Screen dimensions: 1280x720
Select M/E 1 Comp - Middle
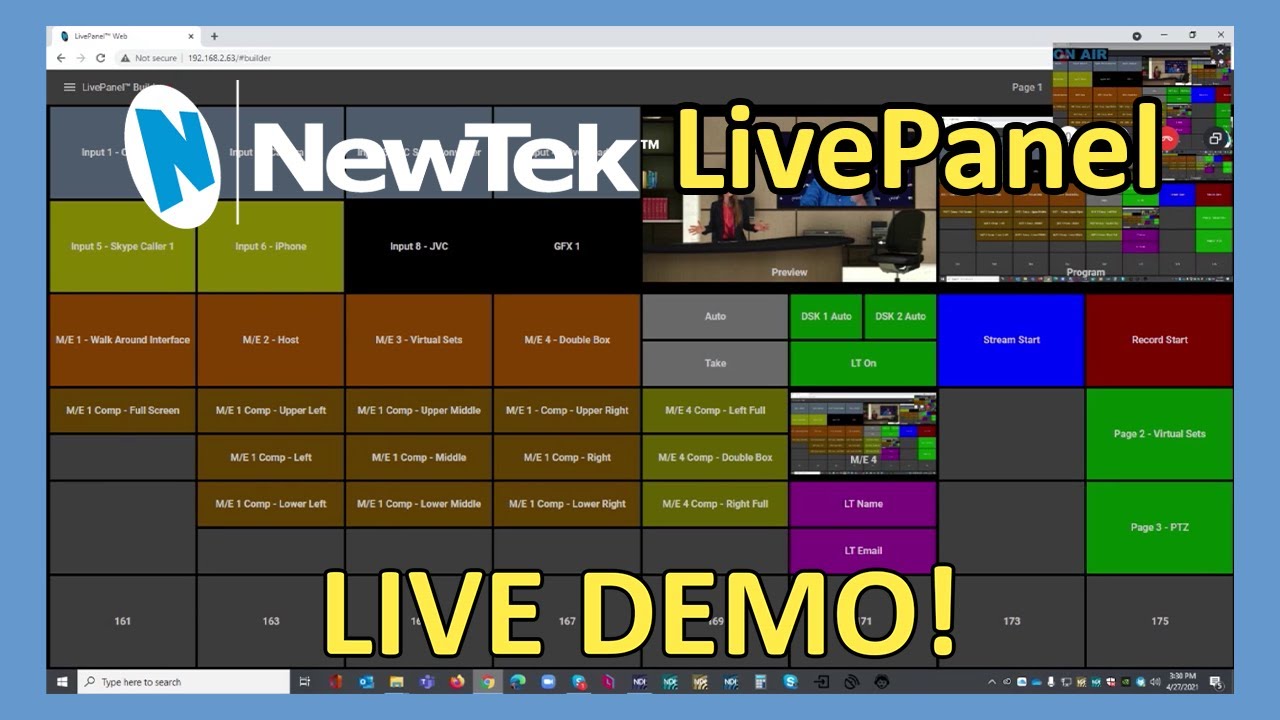click(419, 457)
